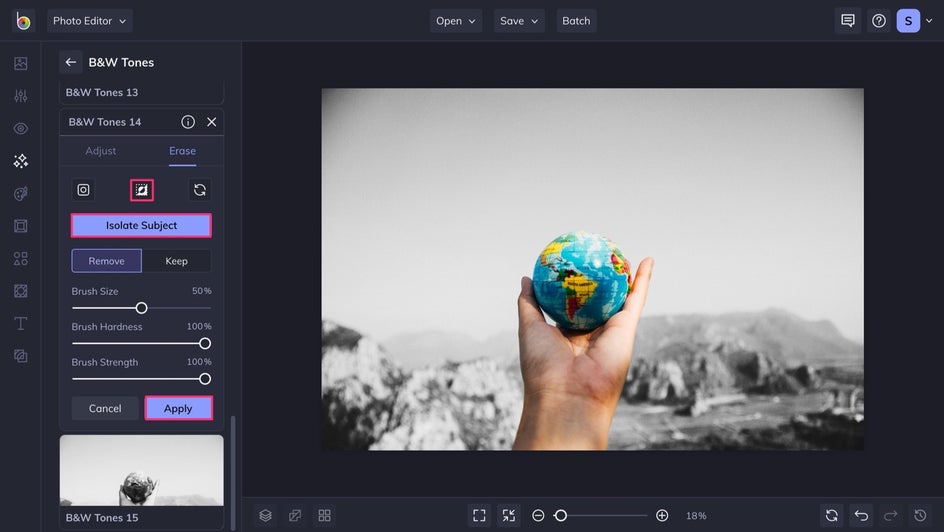Click the undo arrow in the bottom bar
This screenshot has height=532, width=944.
coord(861,516)
